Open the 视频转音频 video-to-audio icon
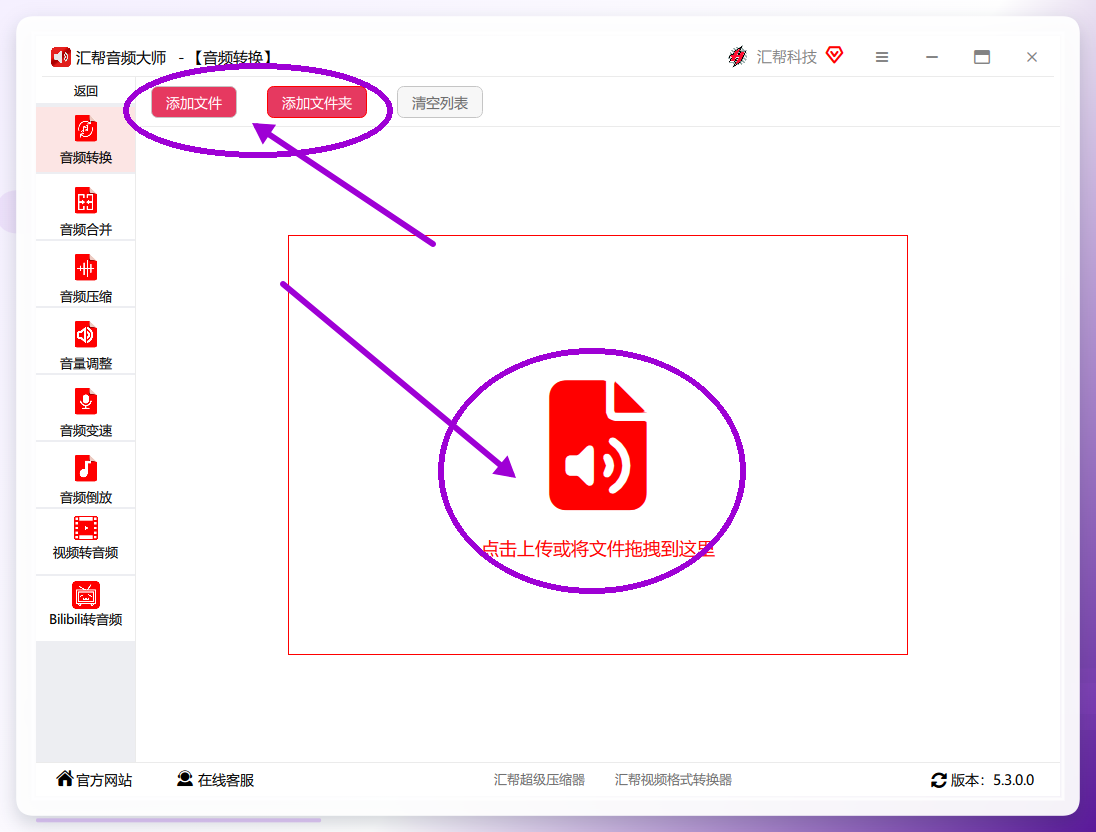The image size is (1096, 832). pos(85,528)
